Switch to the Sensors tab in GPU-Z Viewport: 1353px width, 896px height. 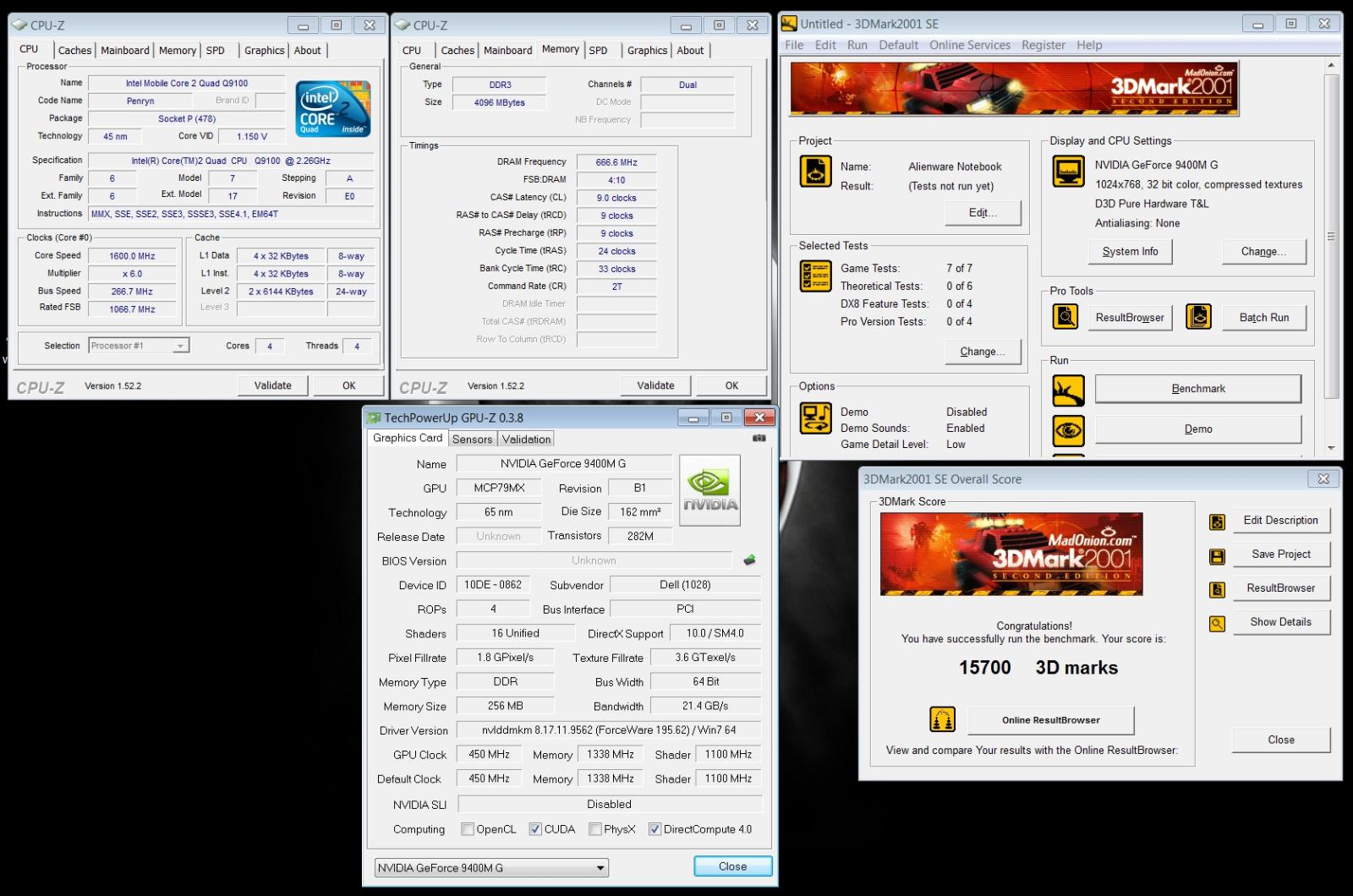coord(472,439)
